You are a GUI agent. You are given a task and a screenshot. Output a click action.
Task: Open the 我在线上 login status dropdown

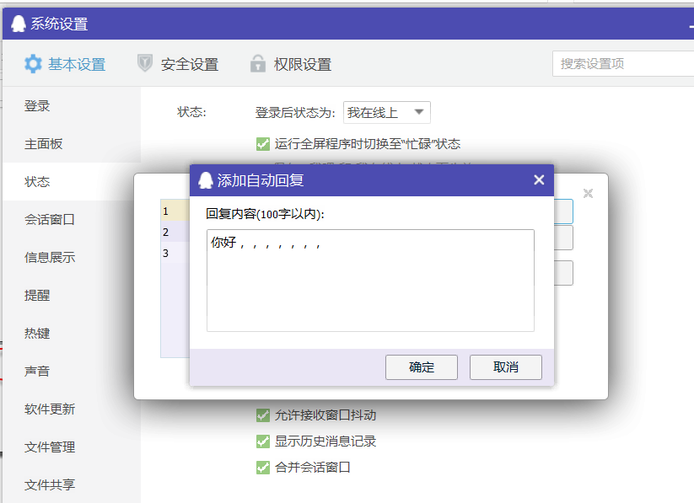tap(386, 112)
